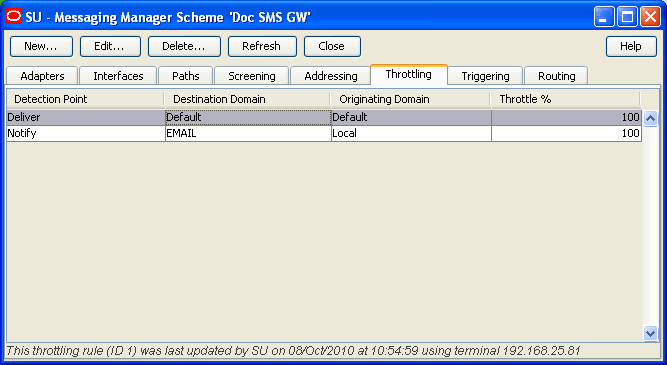Sort by Destination Domain column header

(247, 99)
